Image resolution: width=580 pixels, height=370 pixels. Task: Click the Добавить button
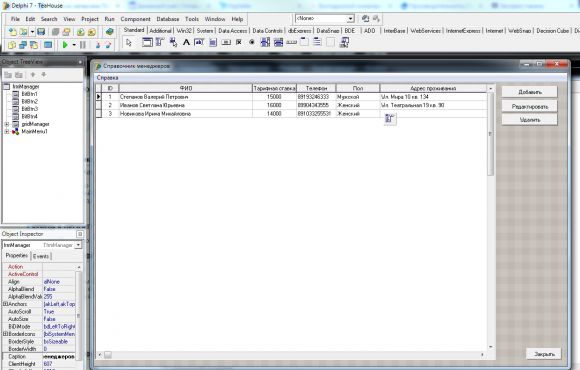coord(529,92)
